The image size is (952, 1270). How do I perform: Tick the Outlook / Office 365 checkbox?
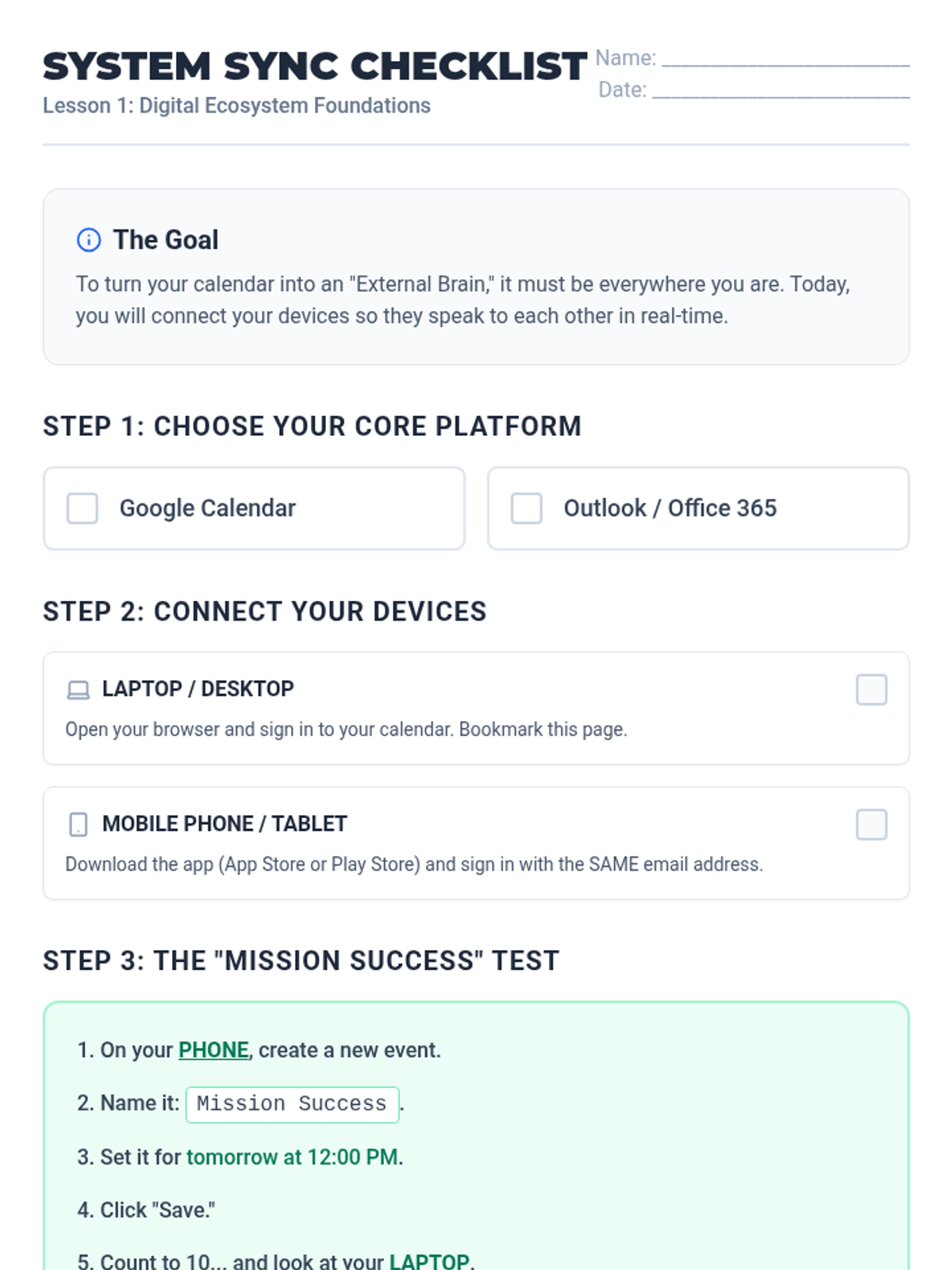click(527, 509)
